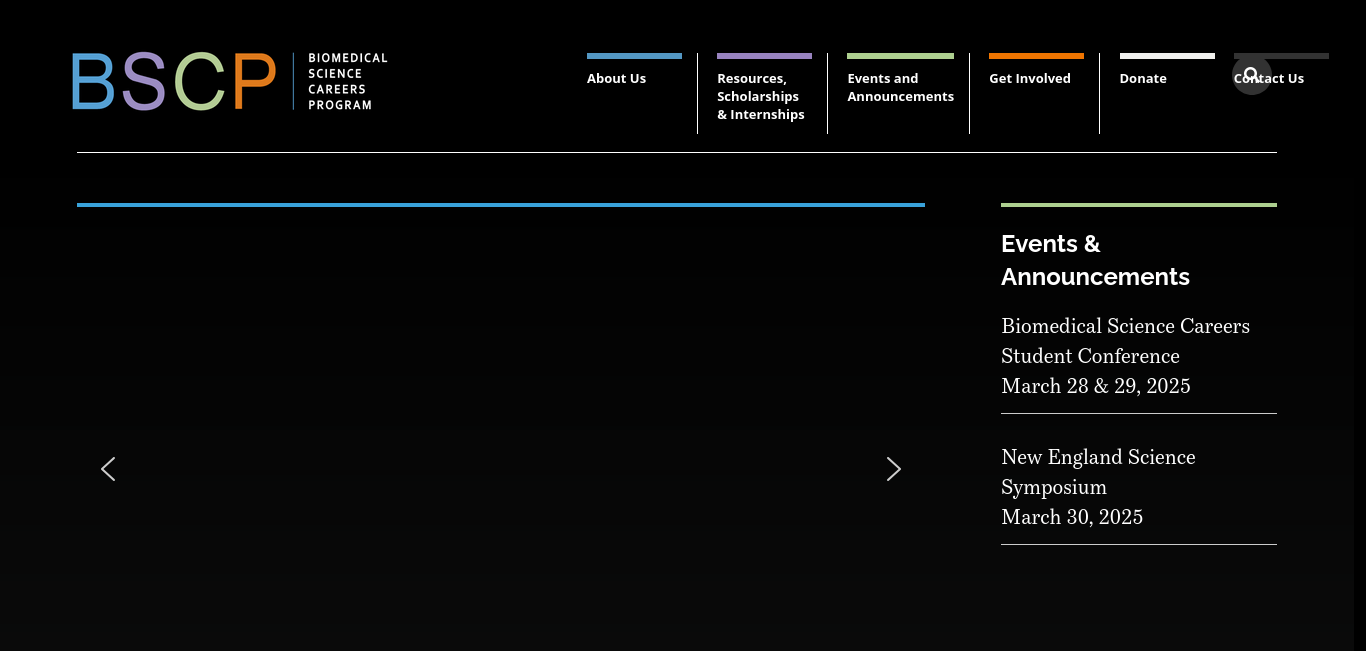Click the Events & Announcements sidebar heading
Viewport: 1366px width, 651px height.
tap(1095, 260)
